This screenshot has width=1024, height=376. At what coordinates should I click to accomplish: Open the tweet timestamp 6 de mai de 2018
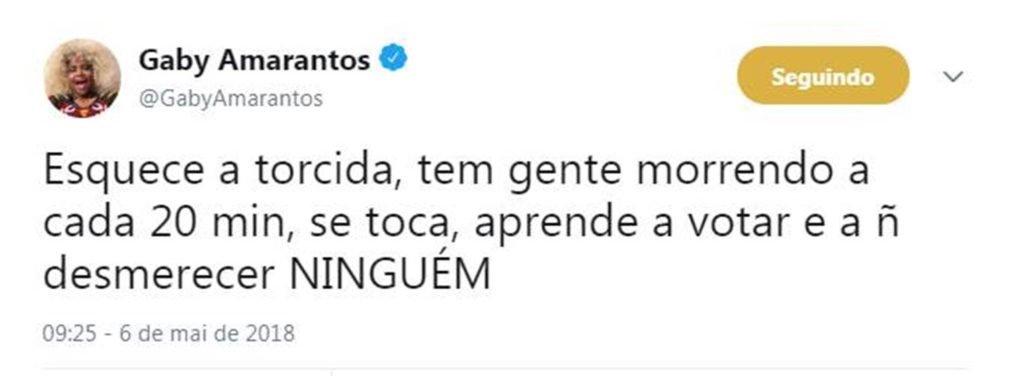[207, 334]
